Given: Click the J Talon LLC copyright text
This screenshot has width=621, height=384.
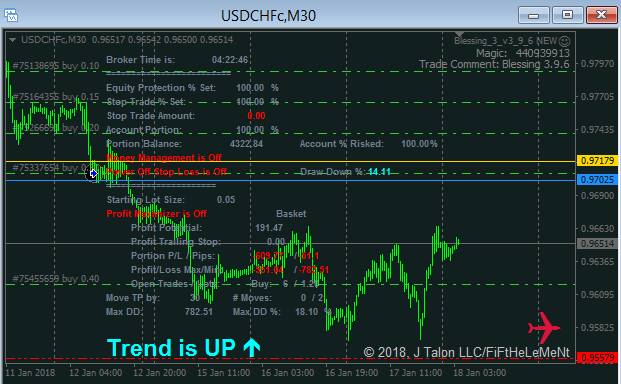Looking at the screenshot, I should [x=467, y=352].
